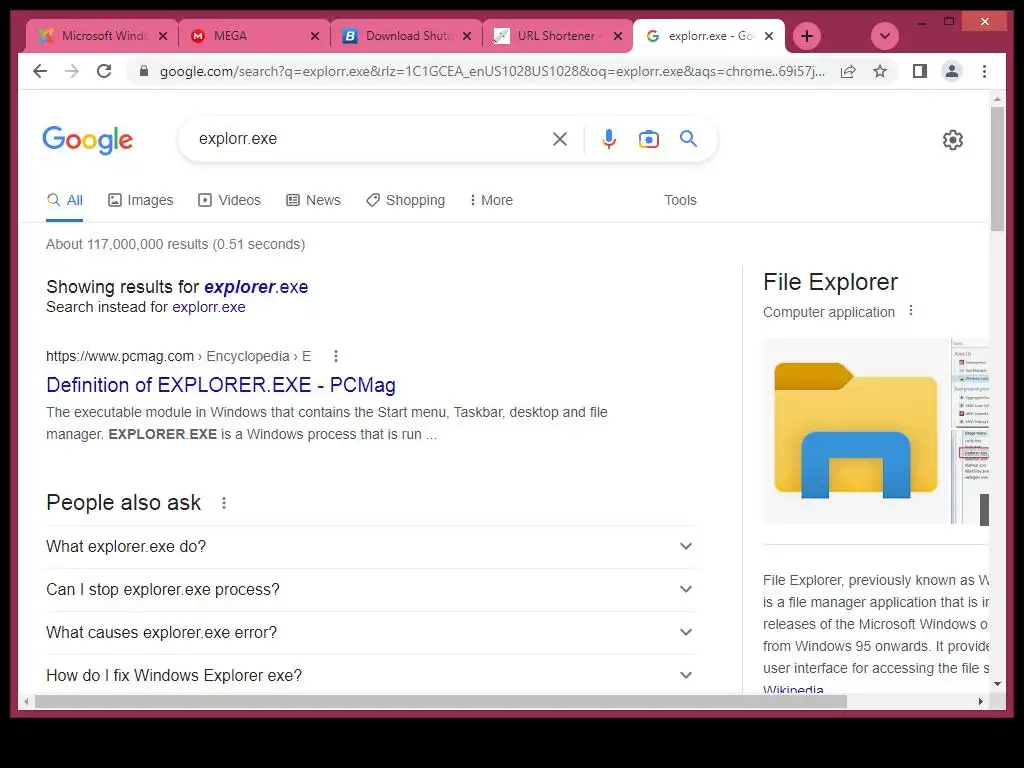The image size is (1024, 768).
Task: Click the 'About 117,000,000 results' text
Action: tap(175, 244)
